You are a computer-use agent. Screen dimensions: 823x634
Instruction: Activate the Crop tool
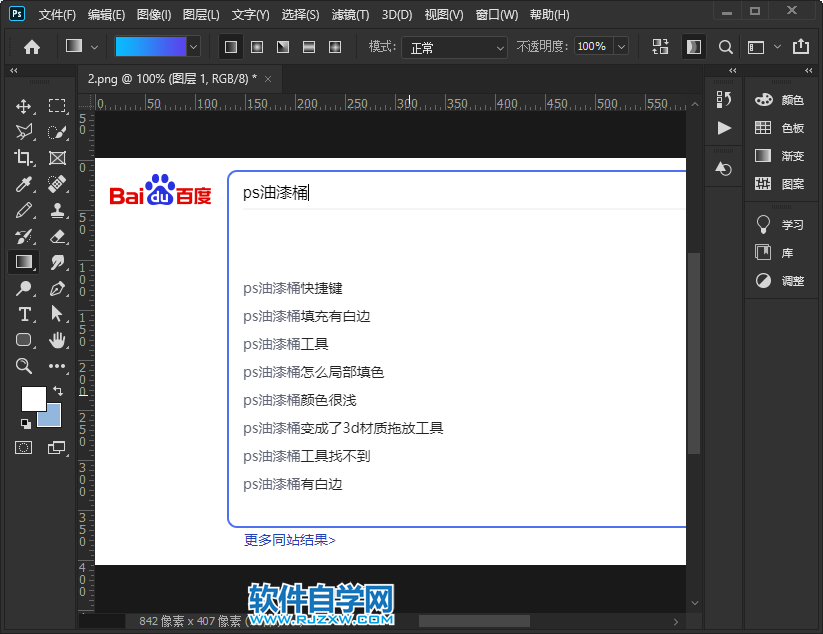(x=24, y=158)
